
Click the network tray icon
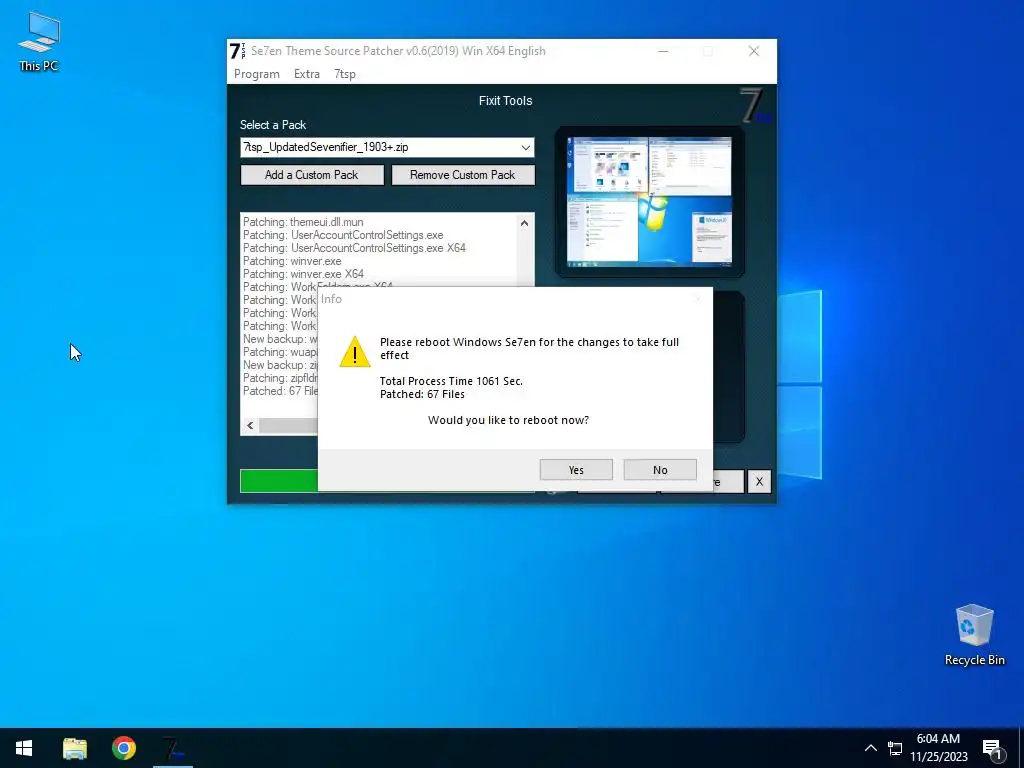coord(895,748)
